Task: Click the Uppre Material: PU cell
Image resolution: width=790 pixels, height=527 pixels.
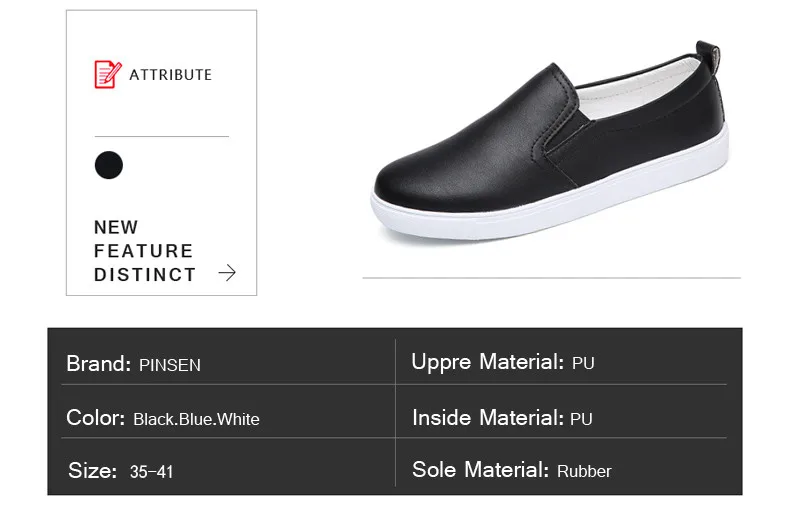Action: [502, 362]
